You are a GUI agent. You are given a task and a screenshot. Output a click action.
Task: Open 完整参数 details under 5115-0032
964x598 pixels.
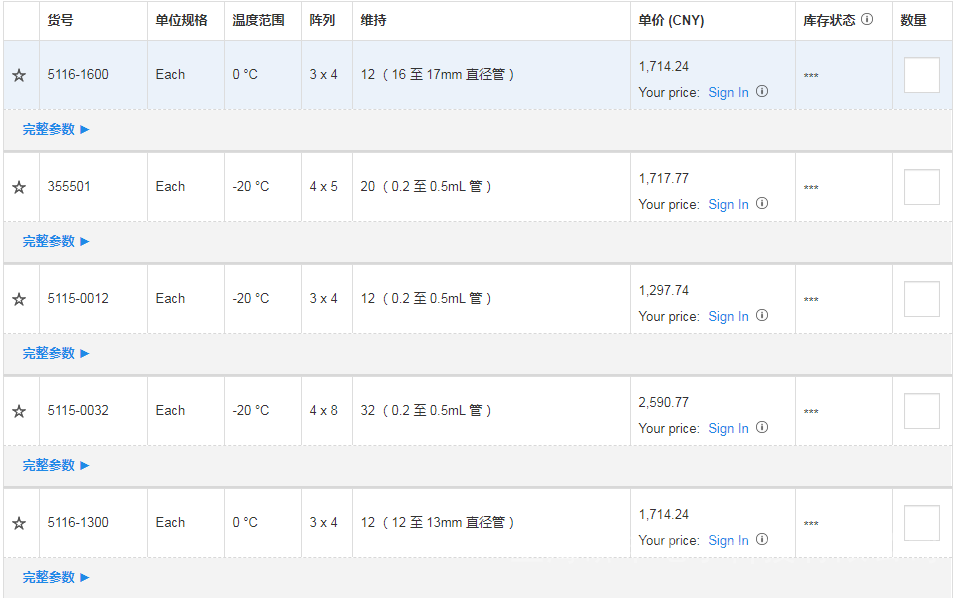[x=56, y=465]
